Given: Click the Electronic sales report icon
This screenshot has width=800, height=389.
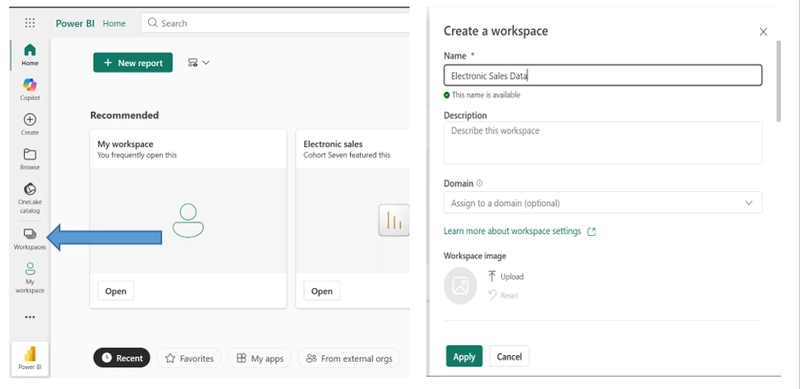Looking at the screenshot, I should [x=394, y=220].
